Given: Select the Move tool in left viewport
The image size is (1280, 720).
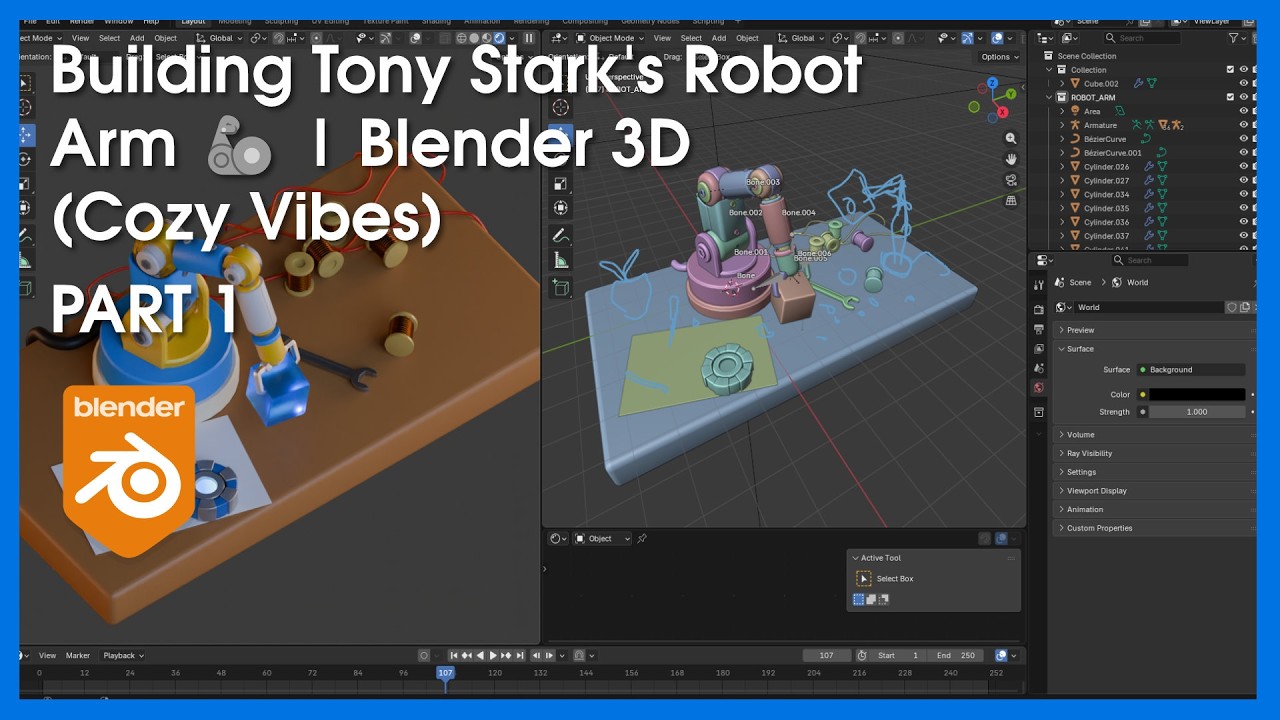Looking at the screenshot, I should coord(25,134).
